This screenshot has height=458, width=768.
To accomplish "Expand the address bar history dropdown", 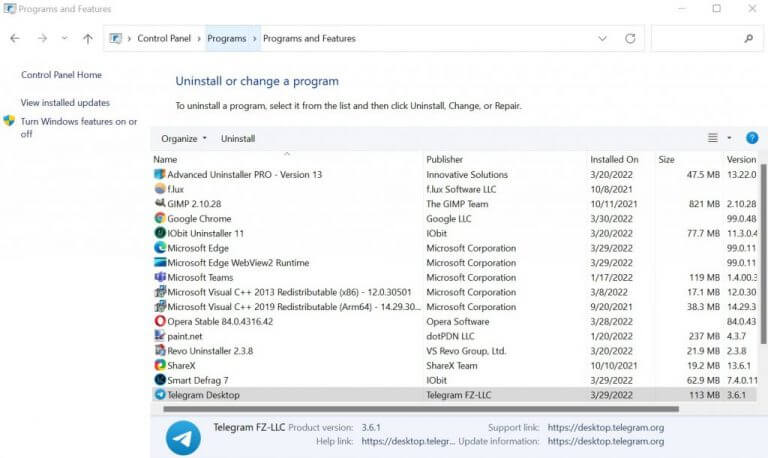I will pyautogui.click(x=602, y=38).
